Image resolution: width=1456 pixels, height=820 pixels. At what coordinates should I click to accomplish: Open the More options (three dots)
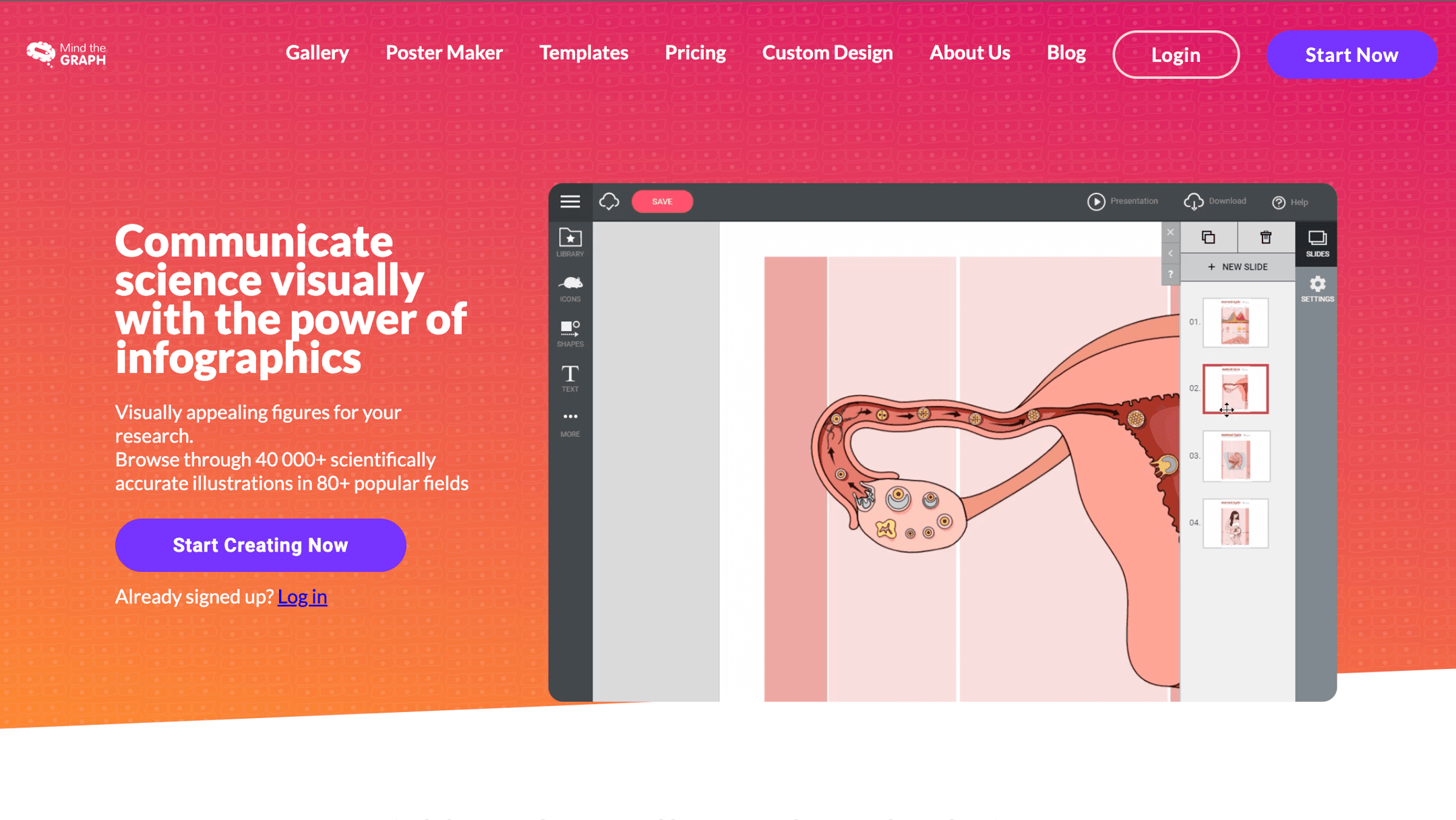tap(570, 418)
